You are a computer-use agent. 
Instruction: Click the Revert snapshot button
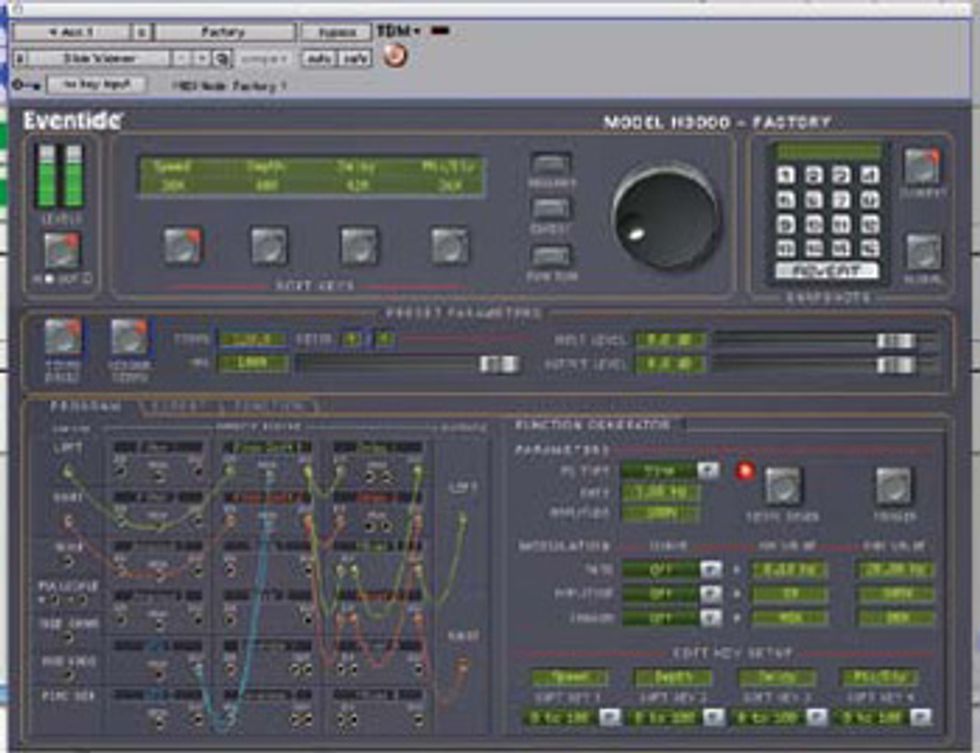coord(828,272)
